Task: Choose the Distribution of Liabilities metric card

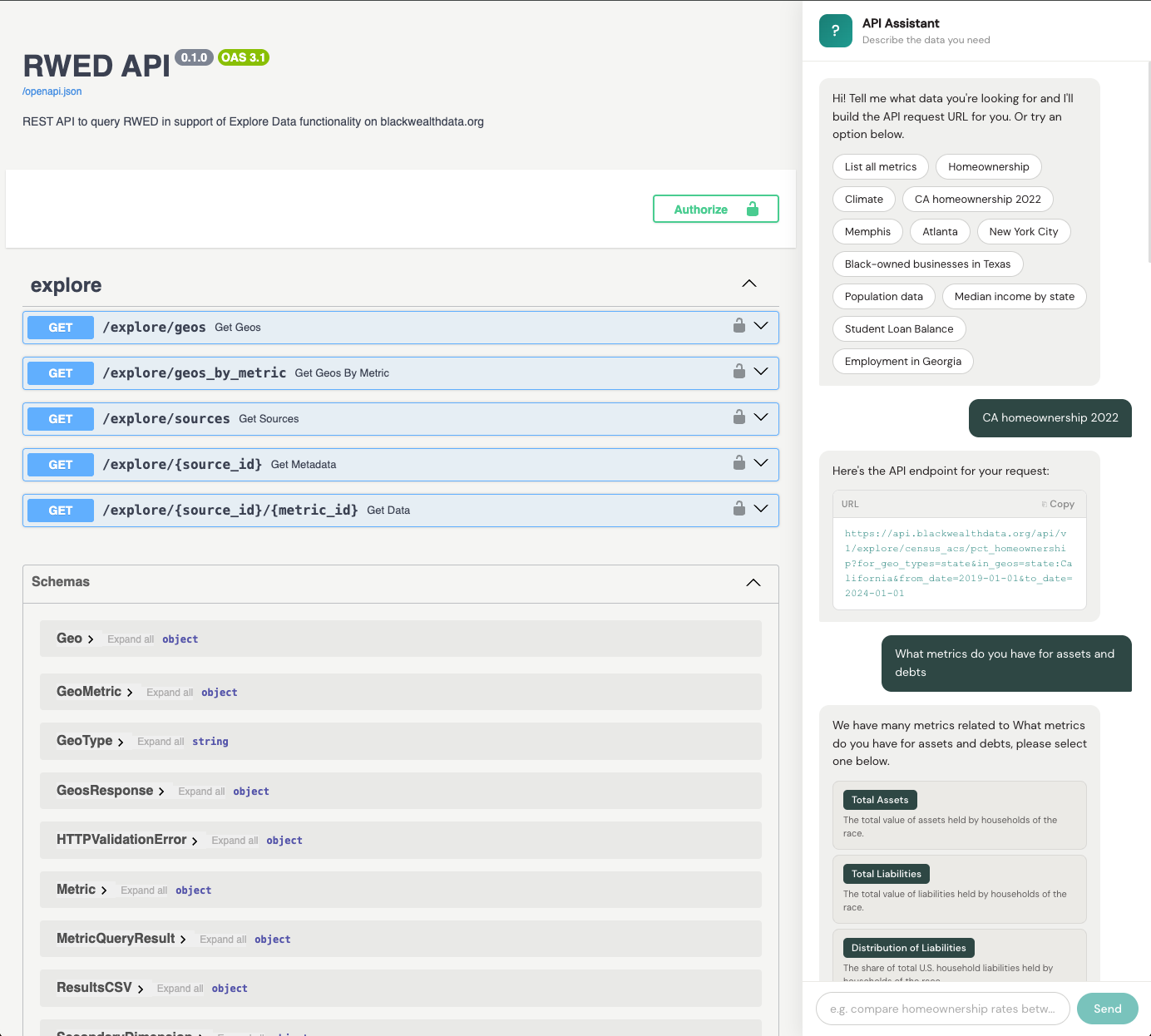Action: [x=960, y=955]
